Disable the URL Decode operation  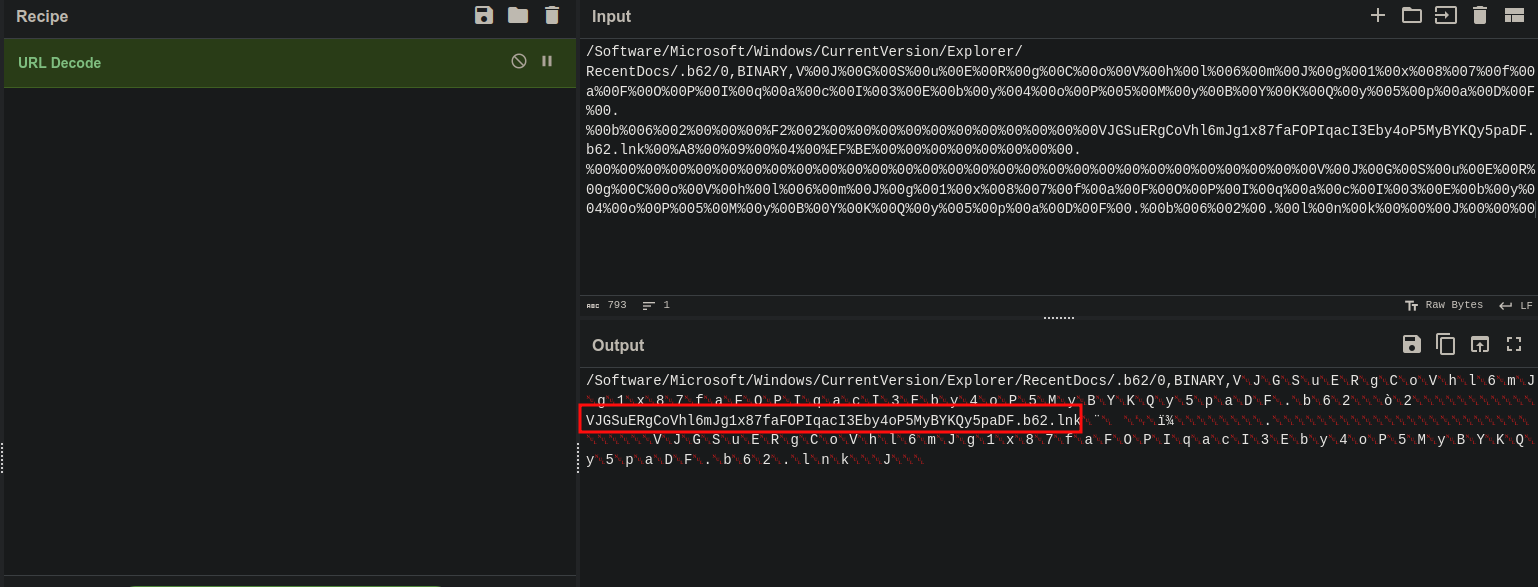(x=519, y=61)
